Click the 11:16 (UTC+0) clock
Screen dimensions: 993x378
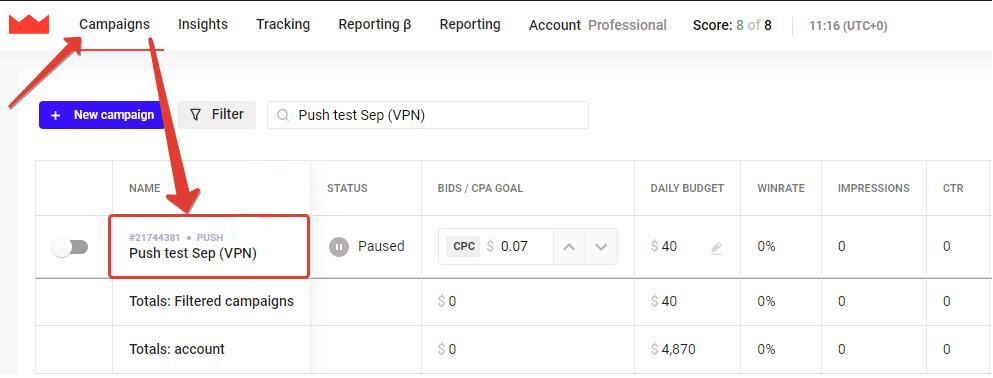click(848, 26)
